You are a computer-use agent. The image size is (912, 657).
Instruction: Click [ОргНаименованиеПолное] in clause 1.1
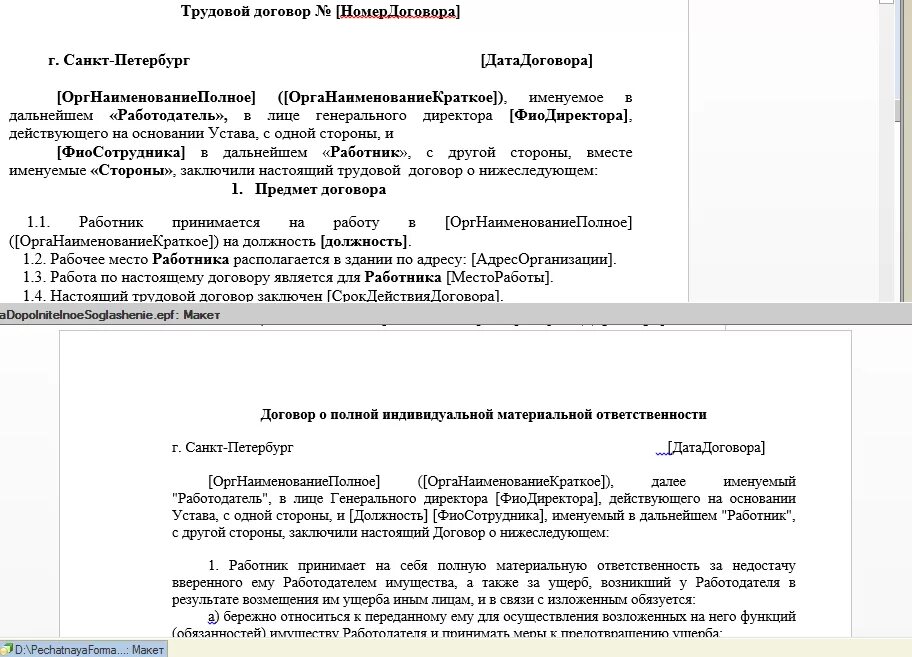[x=538, y=223]
